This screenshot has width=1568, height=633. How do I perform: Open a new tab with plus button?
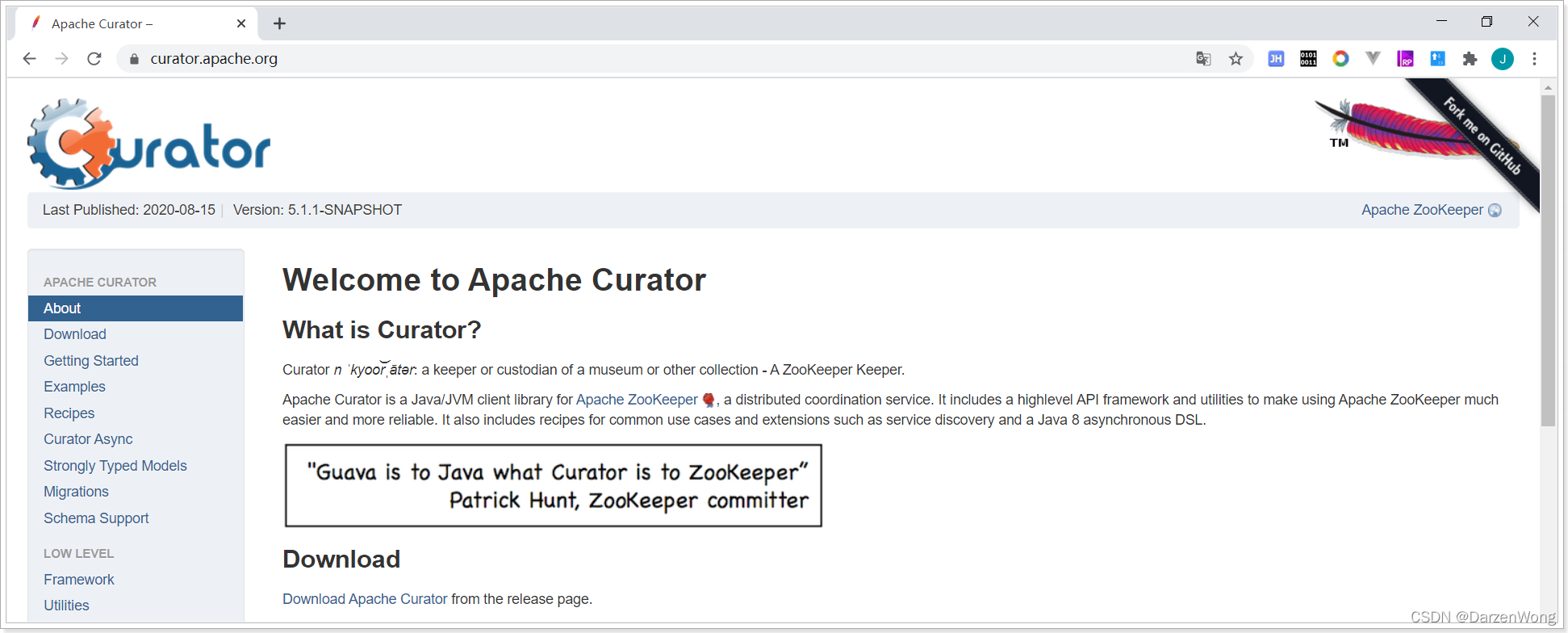(279, 23)
